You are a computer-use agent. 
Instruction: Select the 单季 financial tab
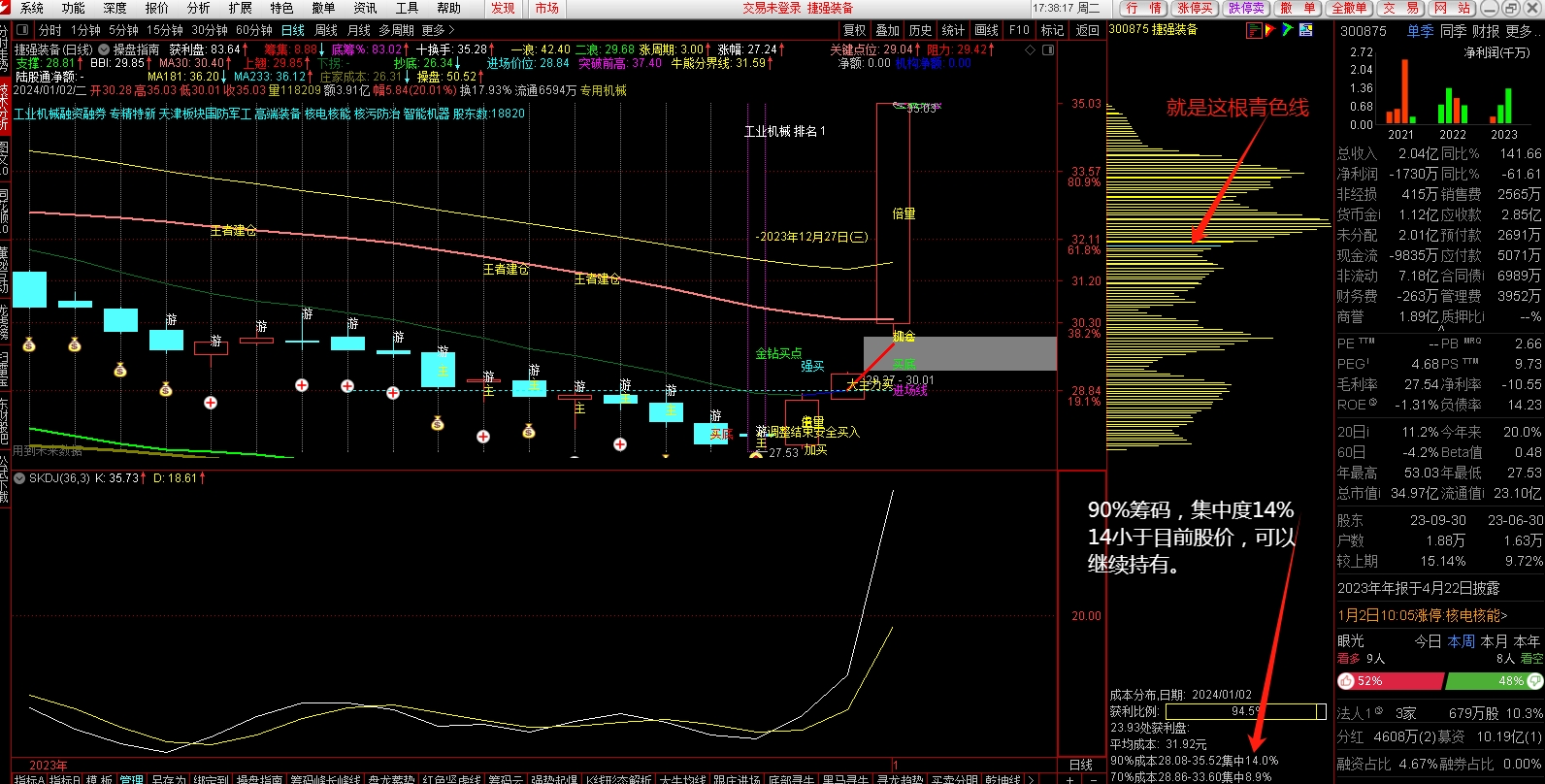(1420, 31)
